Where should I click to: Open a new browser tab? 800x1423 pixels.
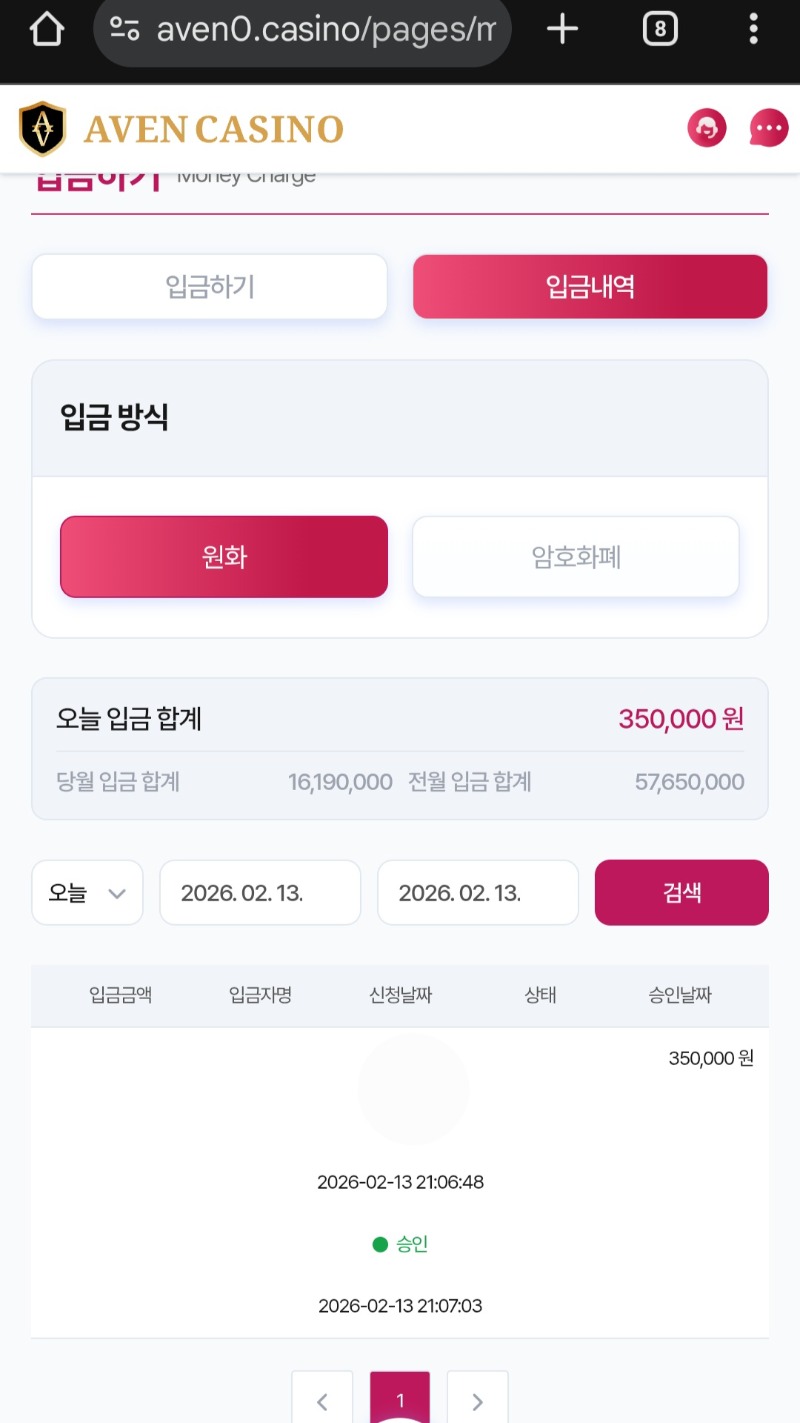click(x=562, y=30)
